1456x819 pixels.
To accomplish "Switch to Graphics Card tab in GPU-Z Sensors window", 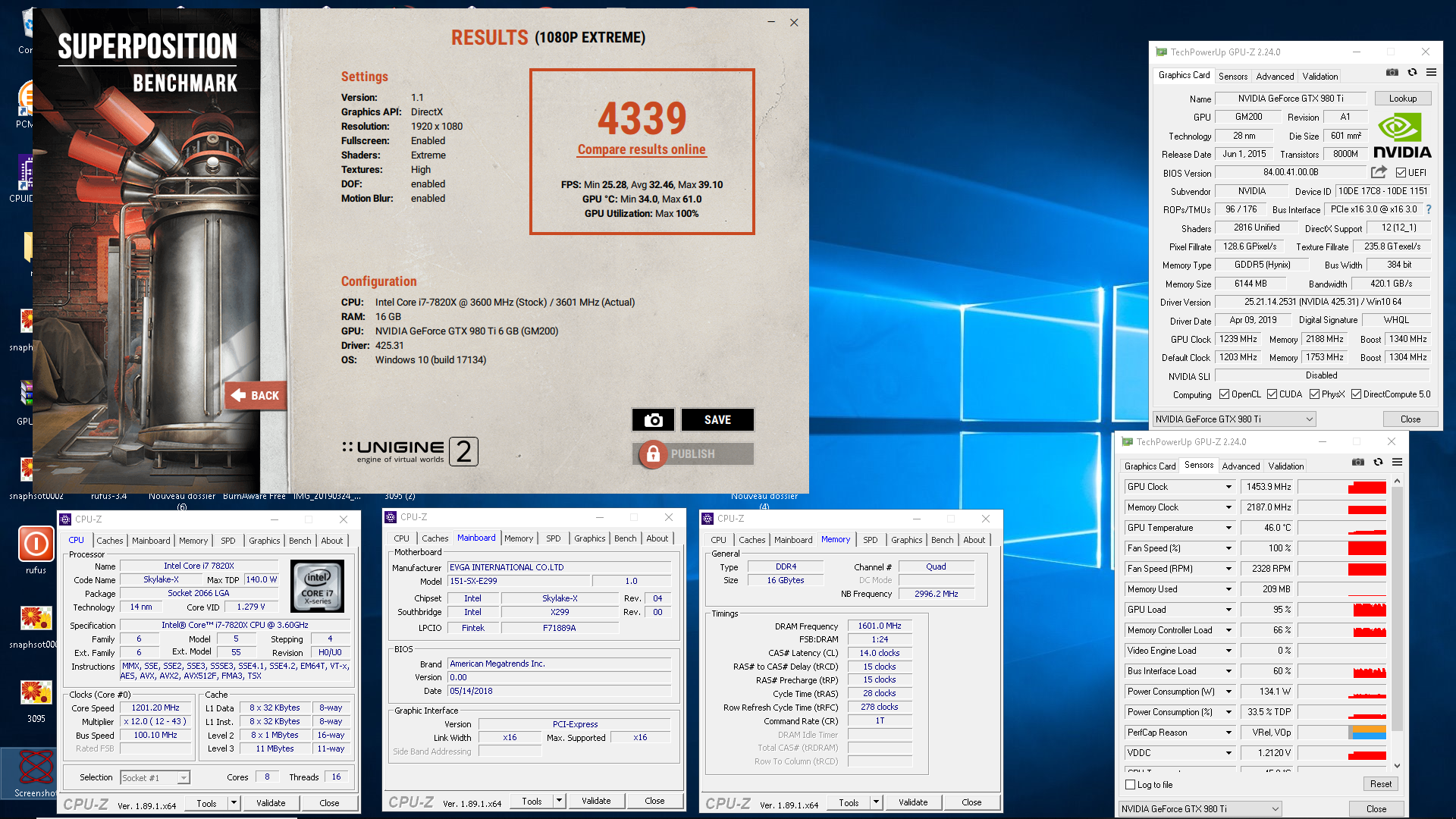I will pos(1150,466).
